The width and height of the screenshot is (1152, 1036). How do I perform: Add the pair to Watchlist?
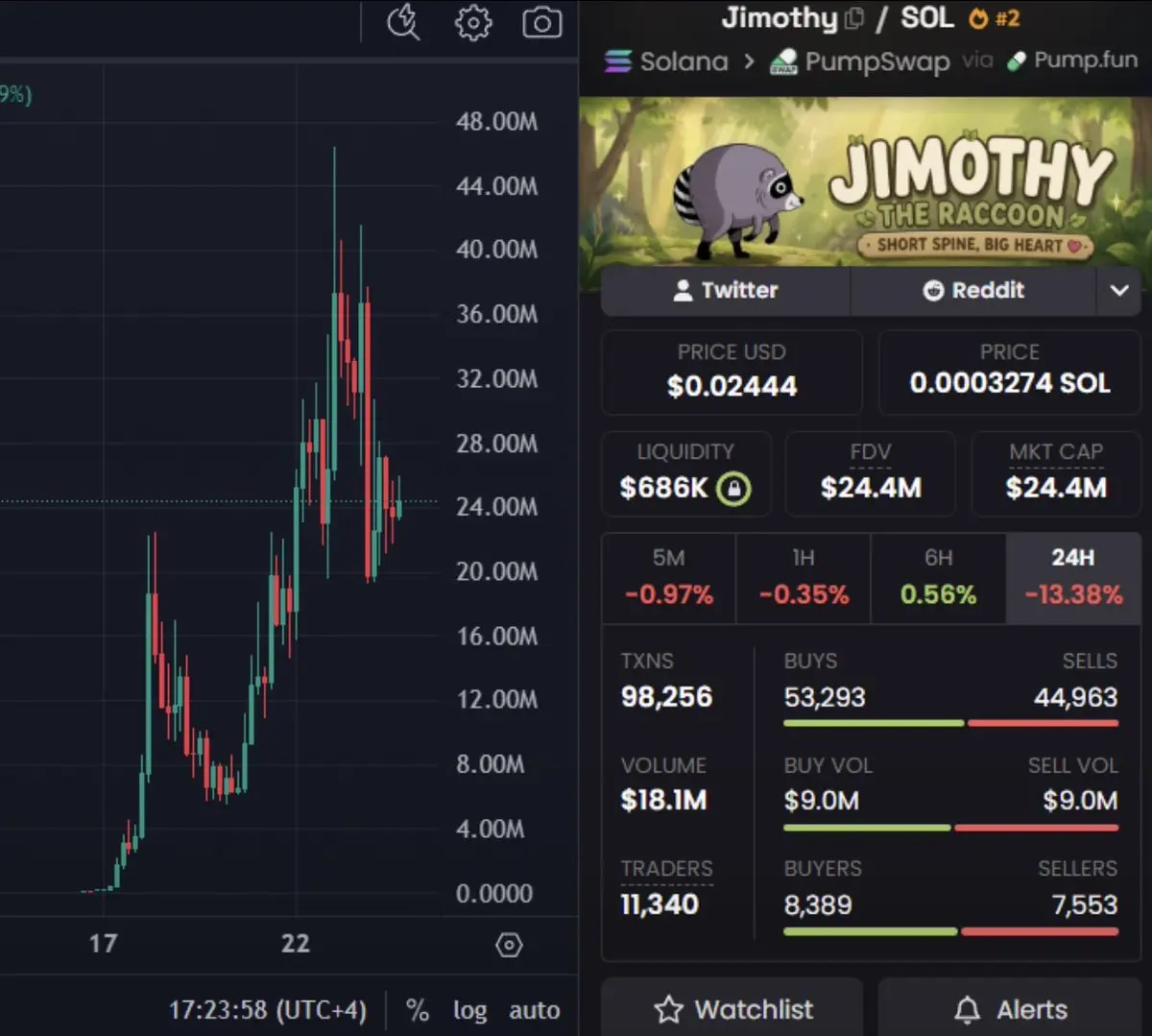732,1008
